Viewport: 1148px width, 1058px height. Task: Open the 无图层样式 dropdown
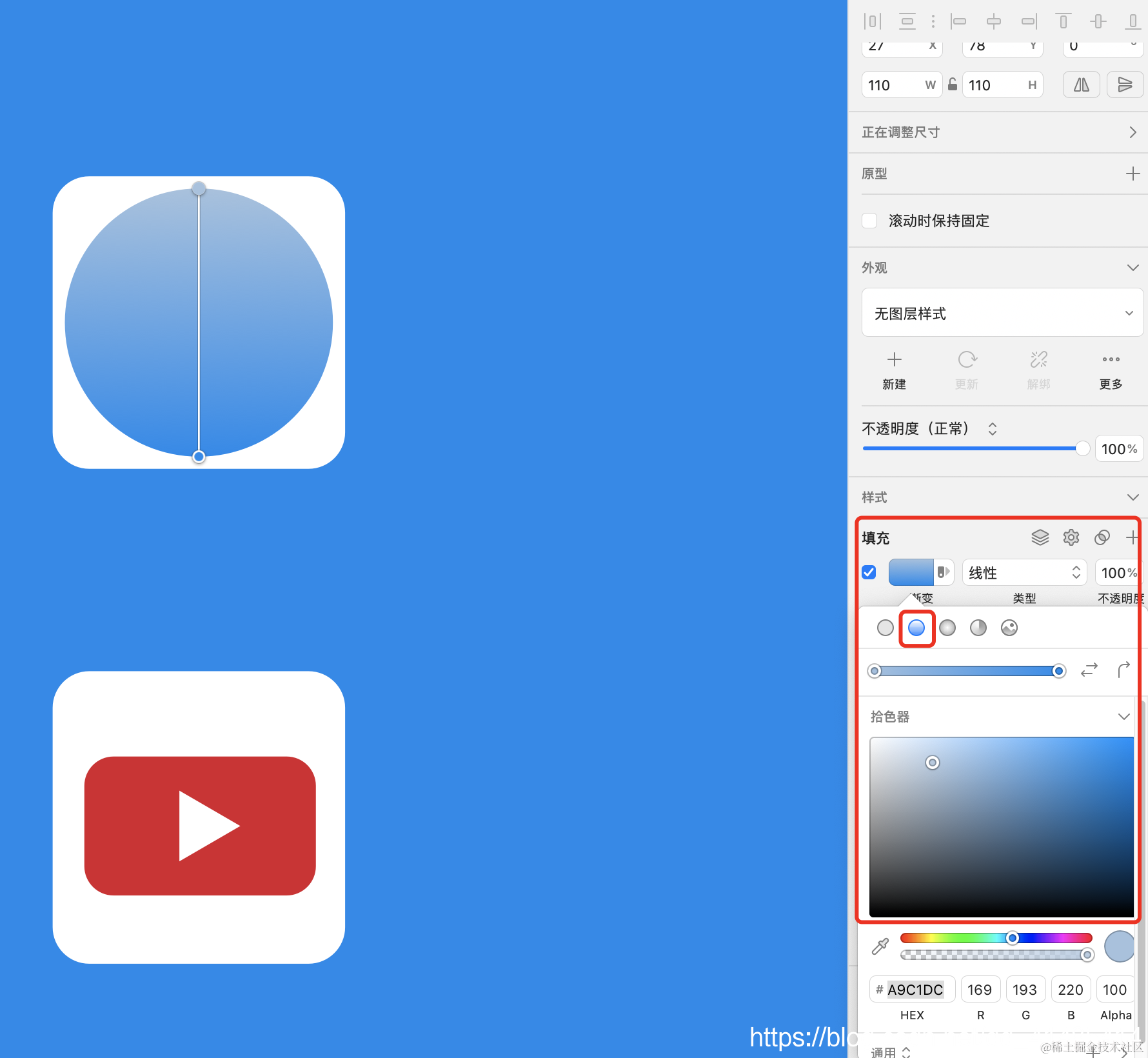pos(1002,313)
